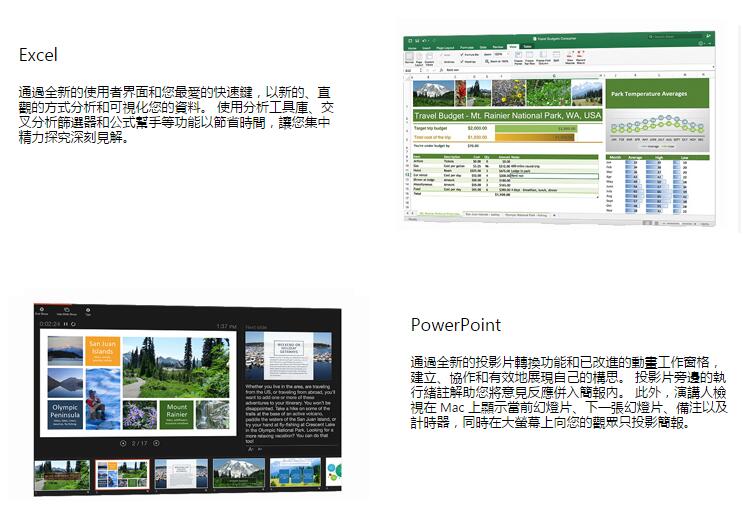Open the Tables tab in Excel ribbon

(527, 46)
